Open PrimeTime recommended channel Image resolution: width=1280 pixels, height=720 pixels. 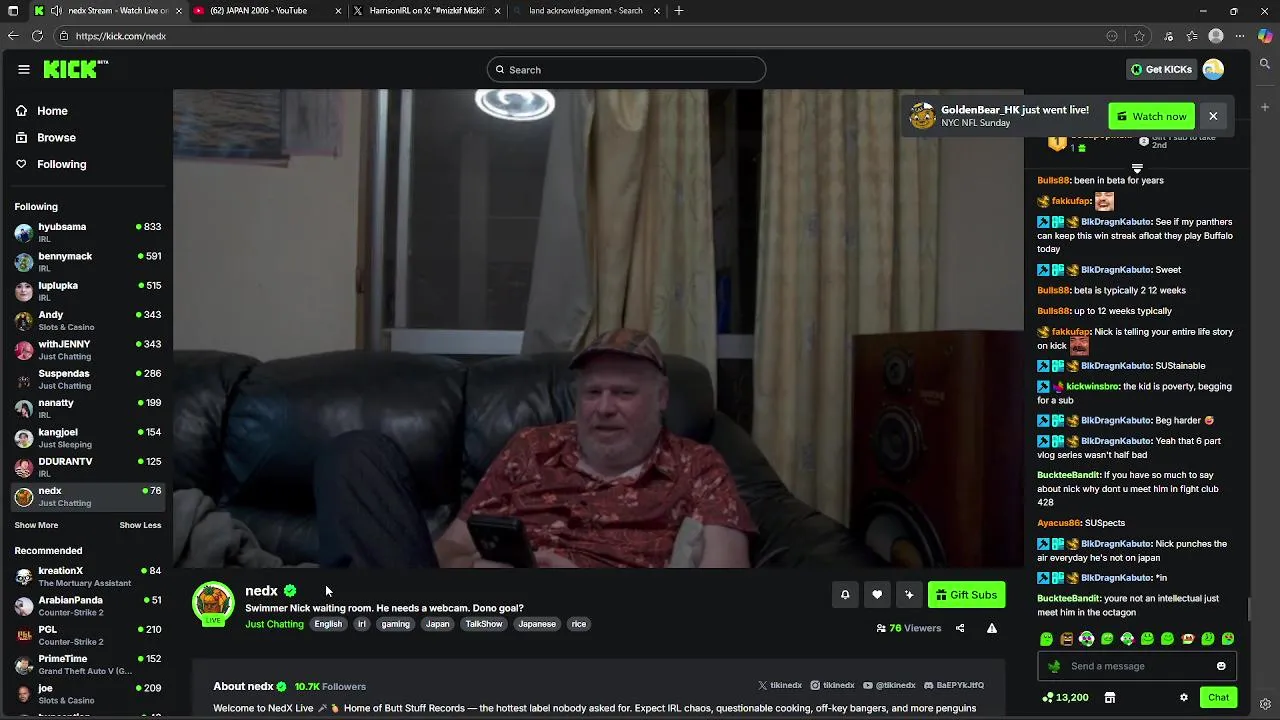[87, 665]
